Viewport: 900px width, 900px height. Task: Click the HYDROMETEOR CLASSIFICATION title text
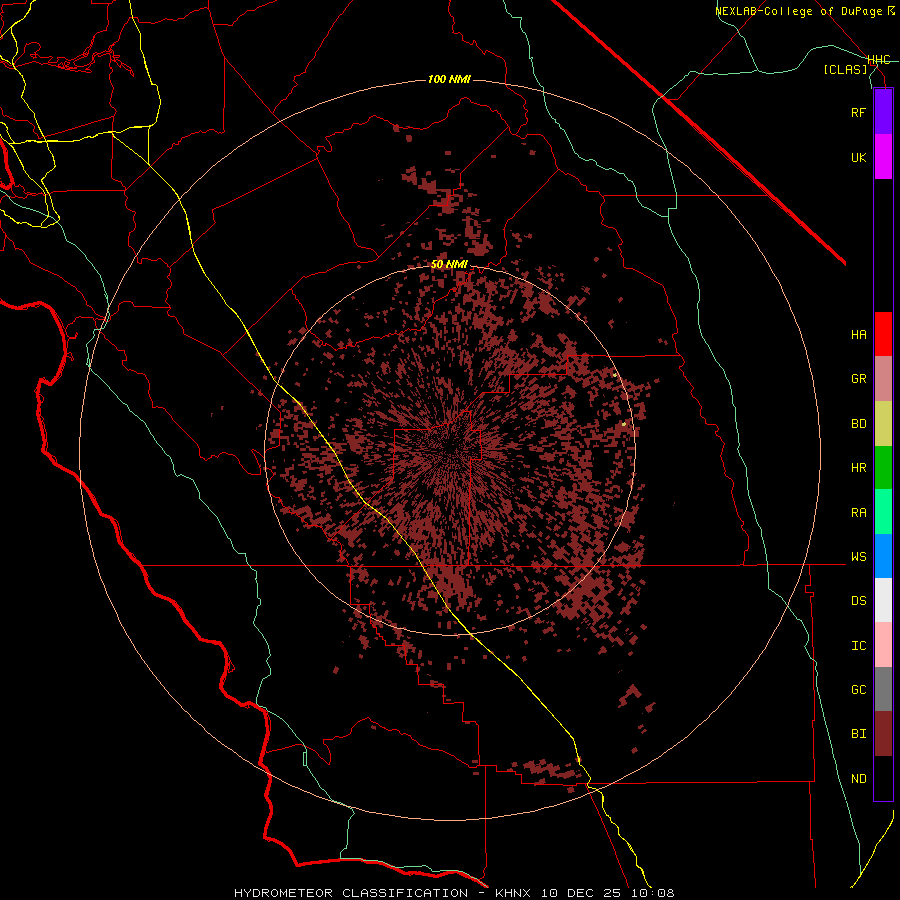click(351, 893)
